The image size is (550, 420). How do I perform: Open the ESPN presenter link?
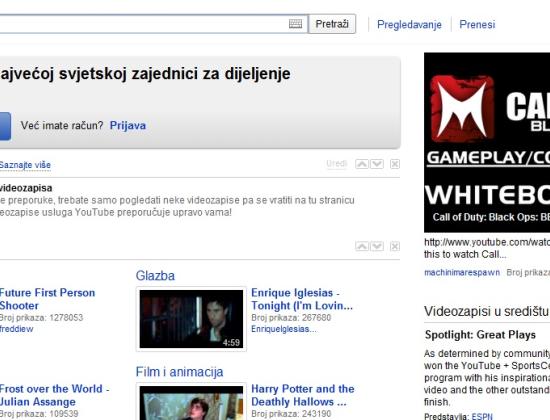(x=482, y=416)
